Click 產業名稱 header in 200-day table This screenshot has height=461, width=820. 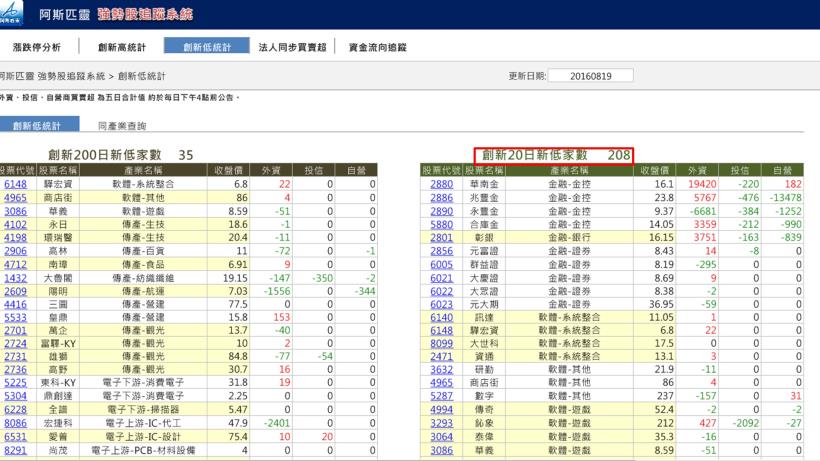pos(143,170)
